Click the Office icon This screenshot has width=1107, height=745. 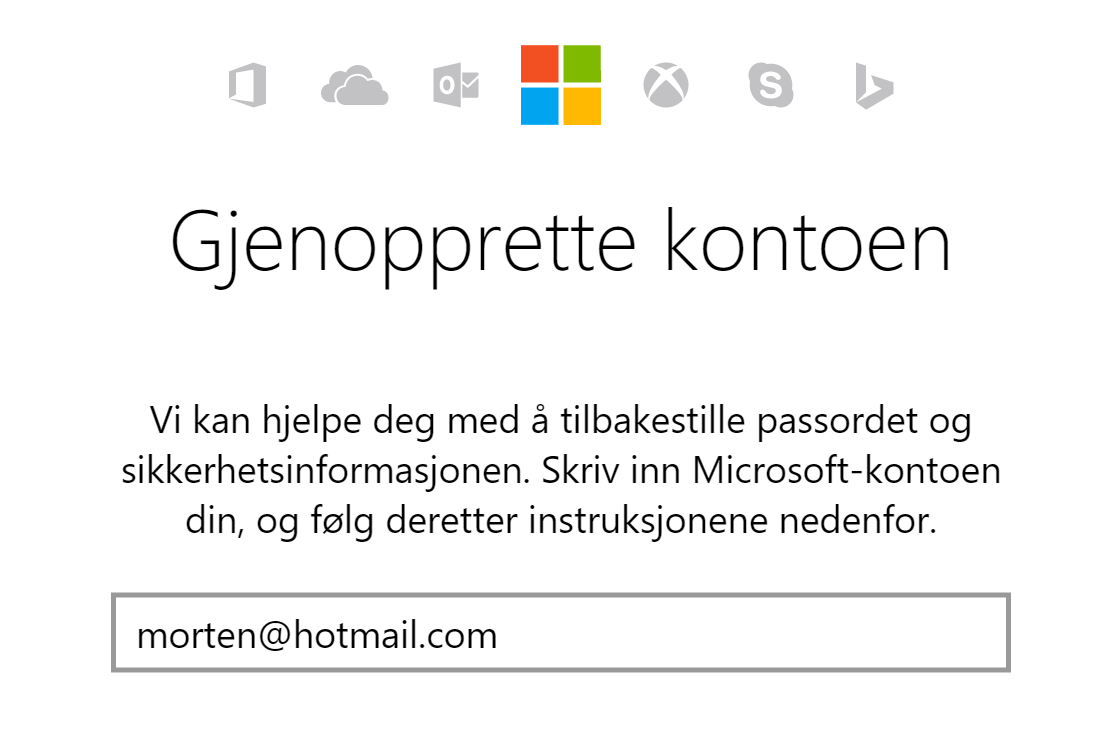pos(247,85)
